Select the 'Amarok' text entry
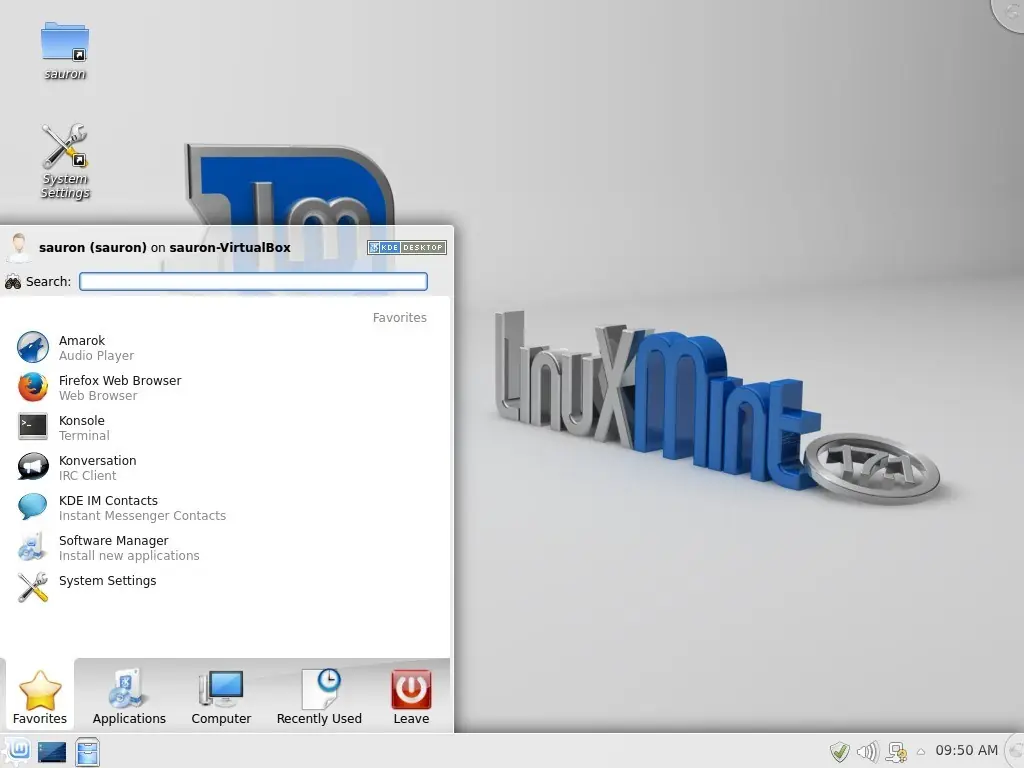The image size is (1024, 768). [82, 340]
